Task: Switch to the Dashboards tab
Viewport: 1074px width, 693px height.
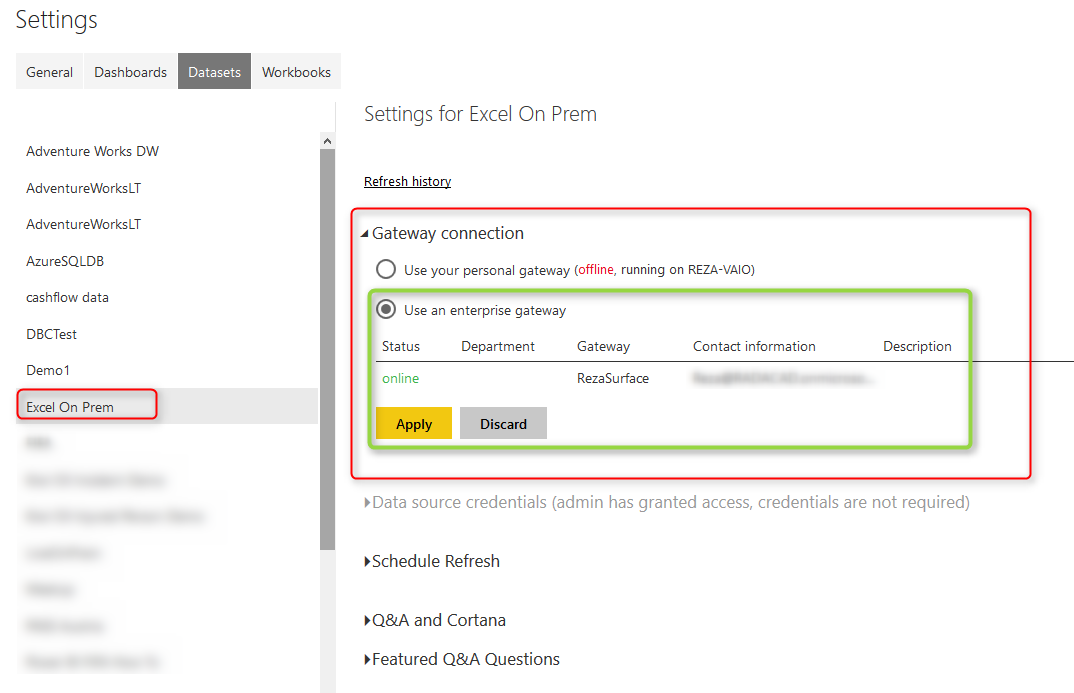Action: (129, 71)
